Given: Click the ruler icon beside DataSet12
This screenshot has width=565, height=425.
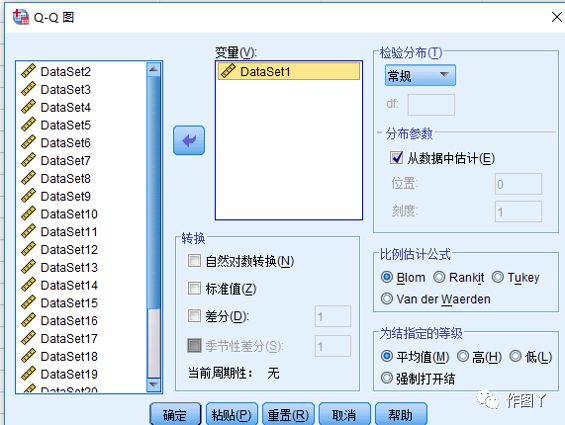Looking at the screenshot, I should [28, 249].
